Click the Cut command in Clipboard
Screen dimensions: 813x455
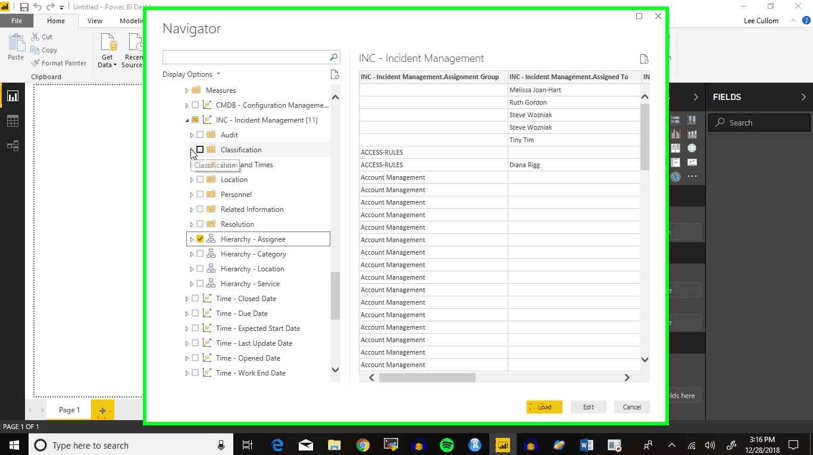(41, 37)
